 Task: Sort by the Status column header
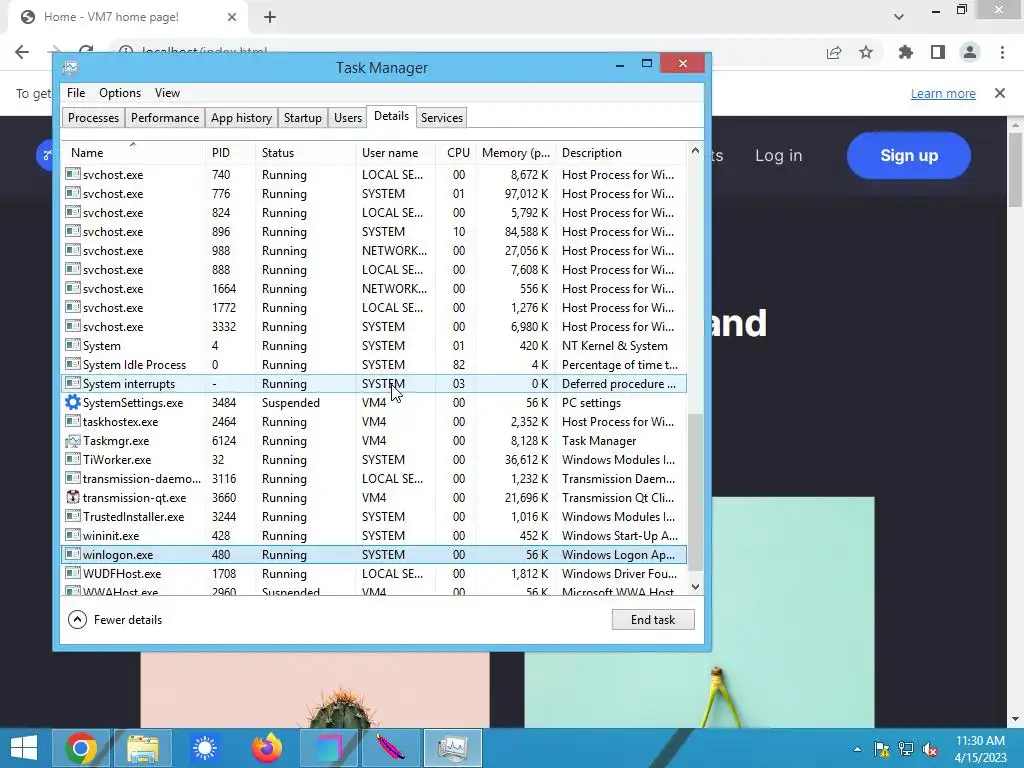306,152
